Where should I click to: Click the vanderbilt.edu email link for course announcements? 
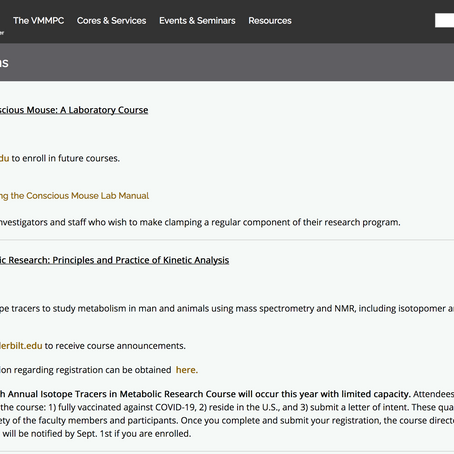21,346
